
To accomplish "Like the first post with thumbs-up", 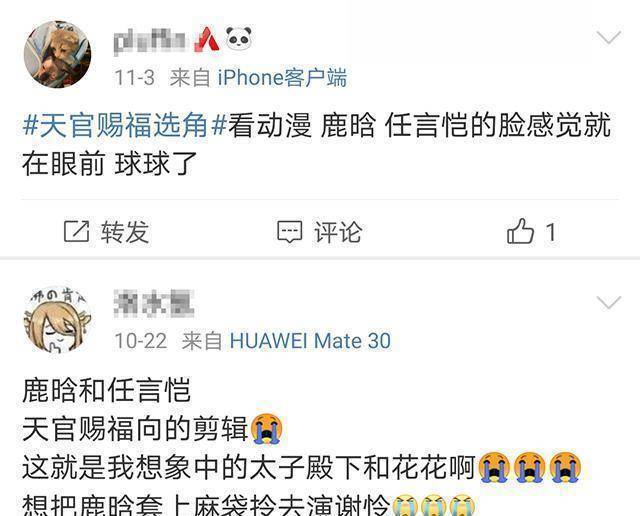I will pyautogui.click(x=520, y=231).
